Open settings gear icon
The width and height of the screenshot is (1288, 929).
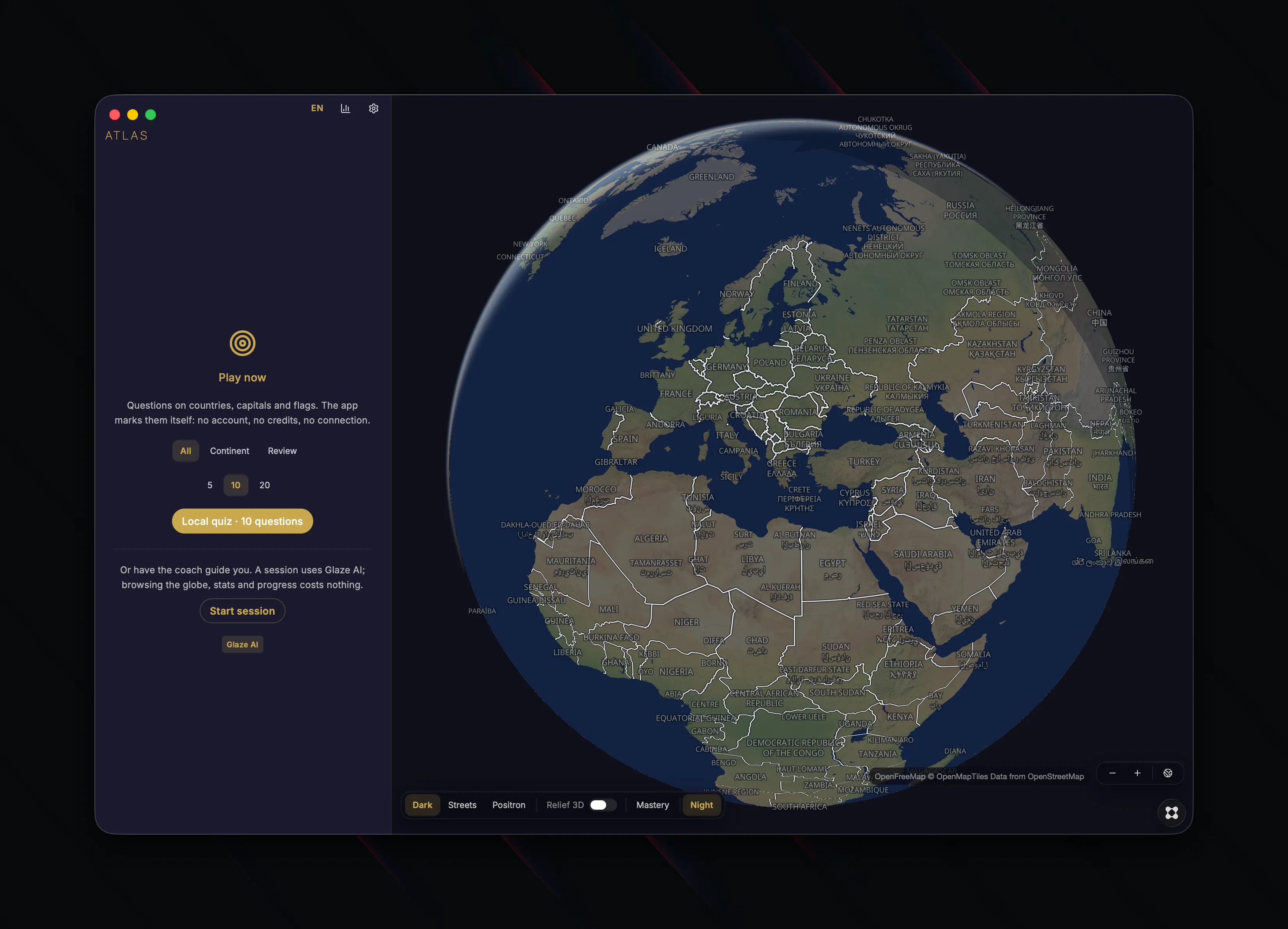point(373,108)
